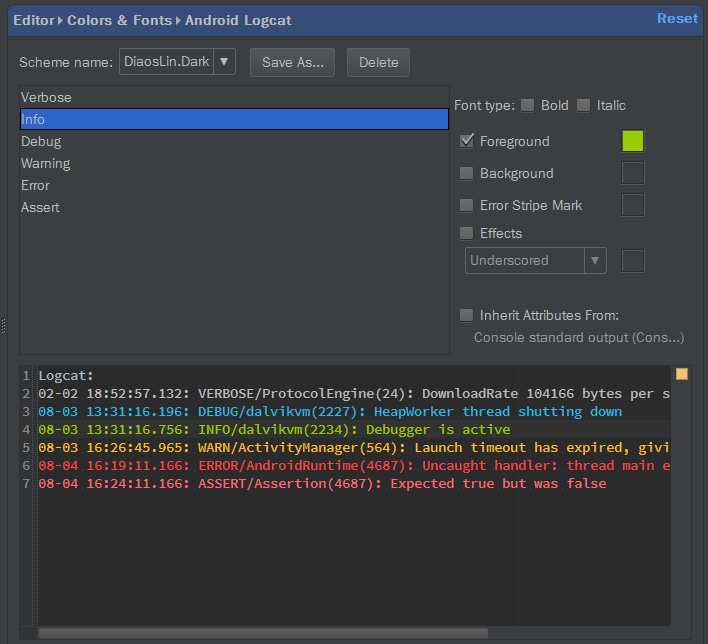The image size is (708, 644).
Task: Toggle the Inherit Attributes From checkbox
Action: pyautogui.click(x=466, y=315)
